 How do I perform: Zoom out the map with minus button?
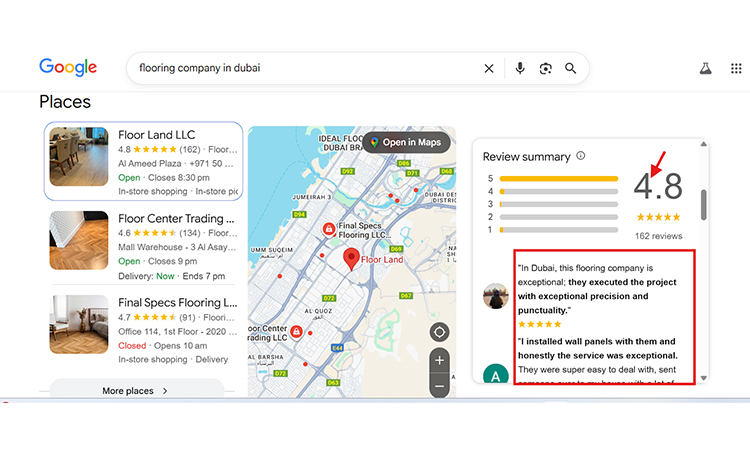(x=439, y=385)
